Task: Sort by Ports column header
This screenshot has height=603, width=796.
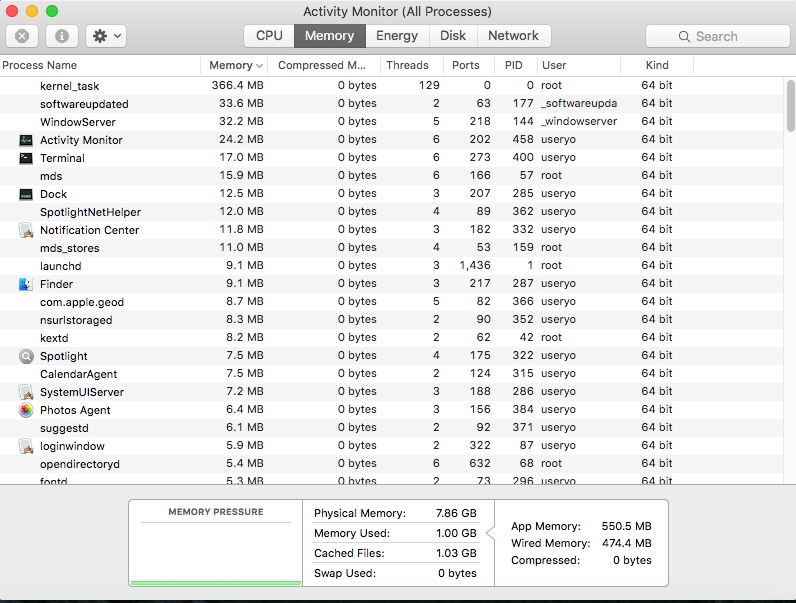Action: click(469, 65)
